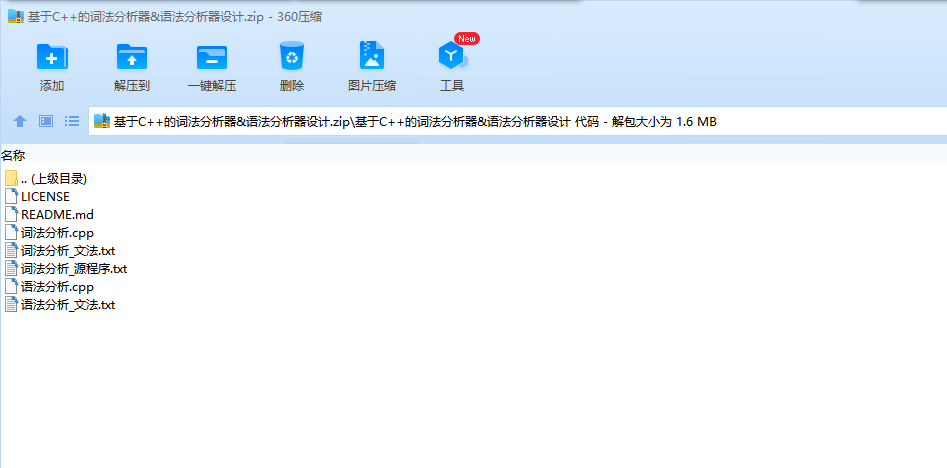The image size is (947, 468).
Task: Click the red New badge on the 工具 icon
Action: click(467, 39)
